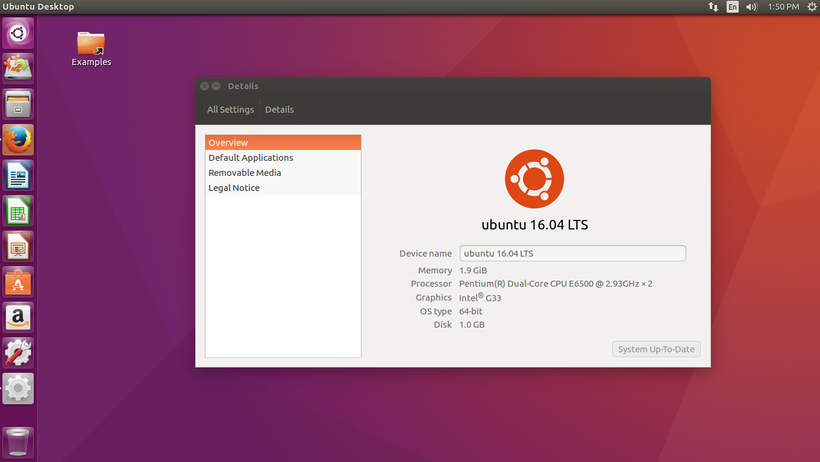This screenshot has height=462, width=820.
Task: Click the Disk value 1.0 GB
Action: pos(472,324)
